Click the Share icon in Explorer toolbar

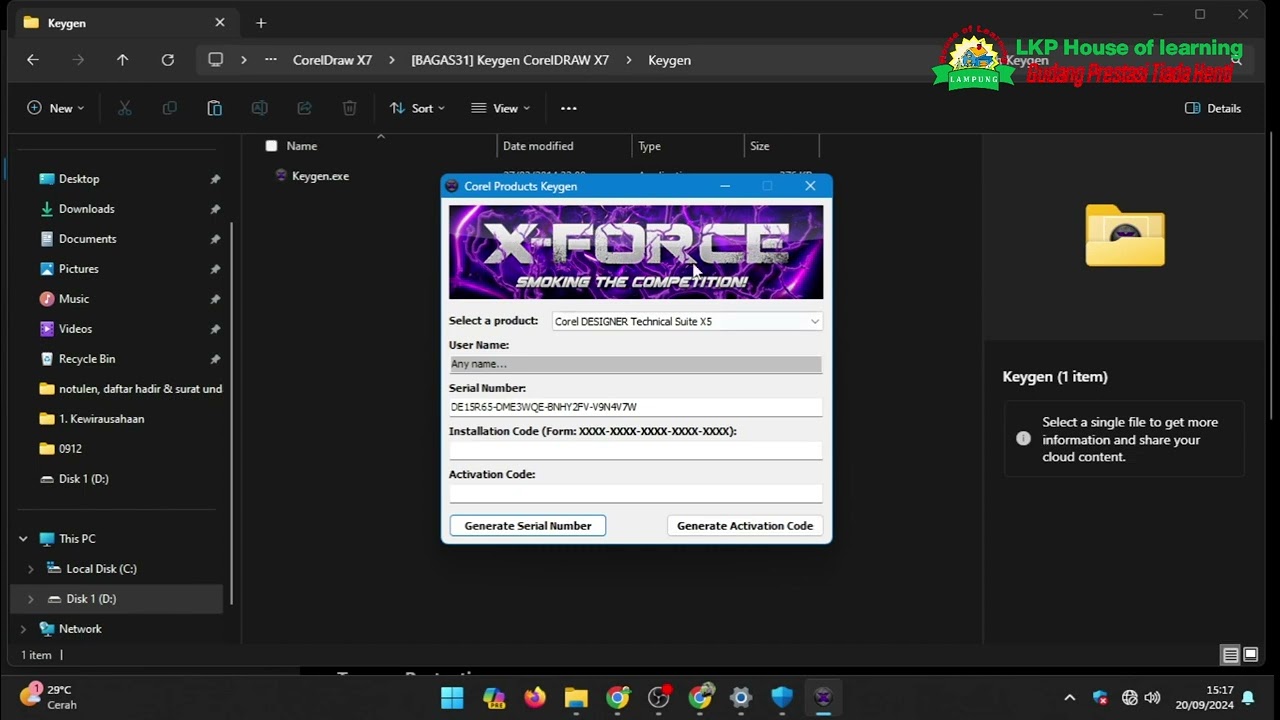pos(304,108)
